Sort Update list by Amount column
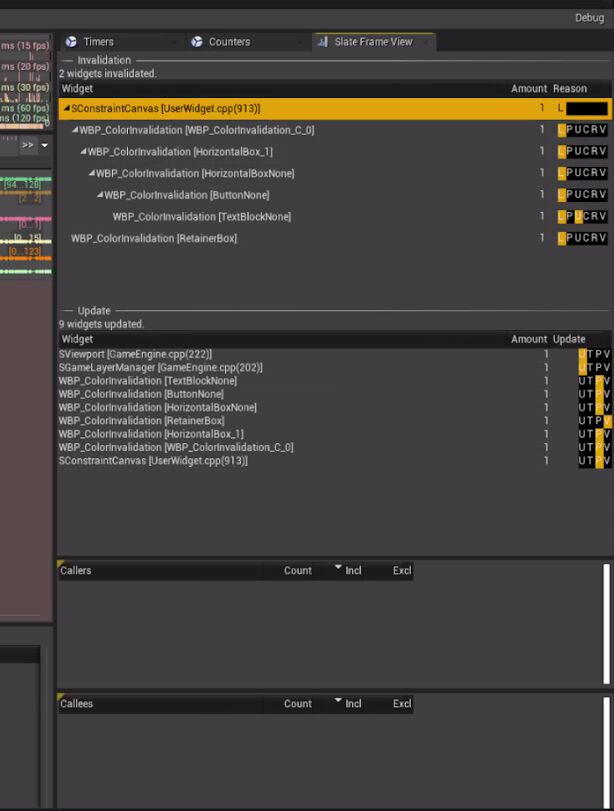614x811 pixels. [x=529, y=339]
